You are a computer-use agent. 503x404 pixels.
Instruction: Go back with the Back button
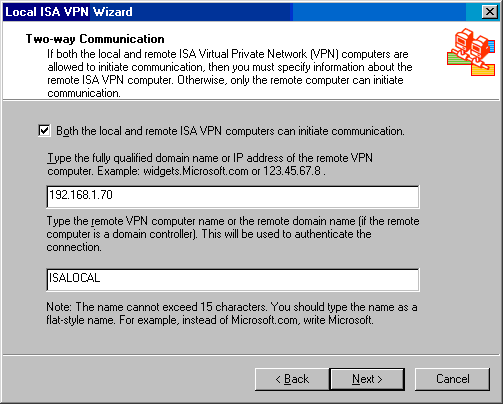pos(292,379)
